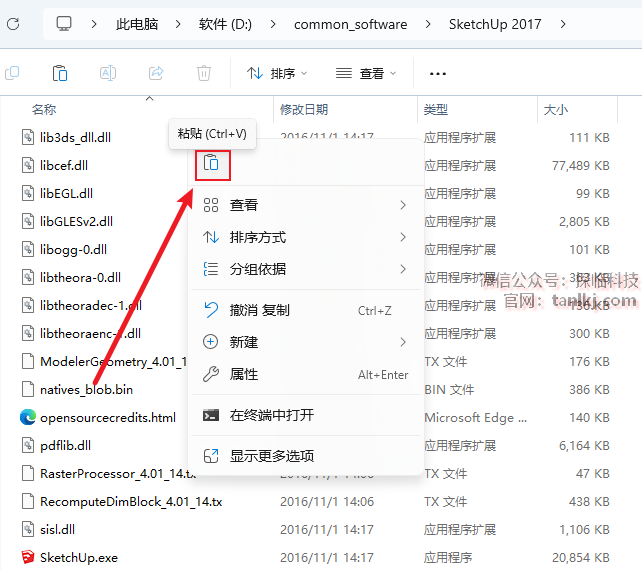
Task: Click the BIN 文件 type cell
Action: point(449,390)
